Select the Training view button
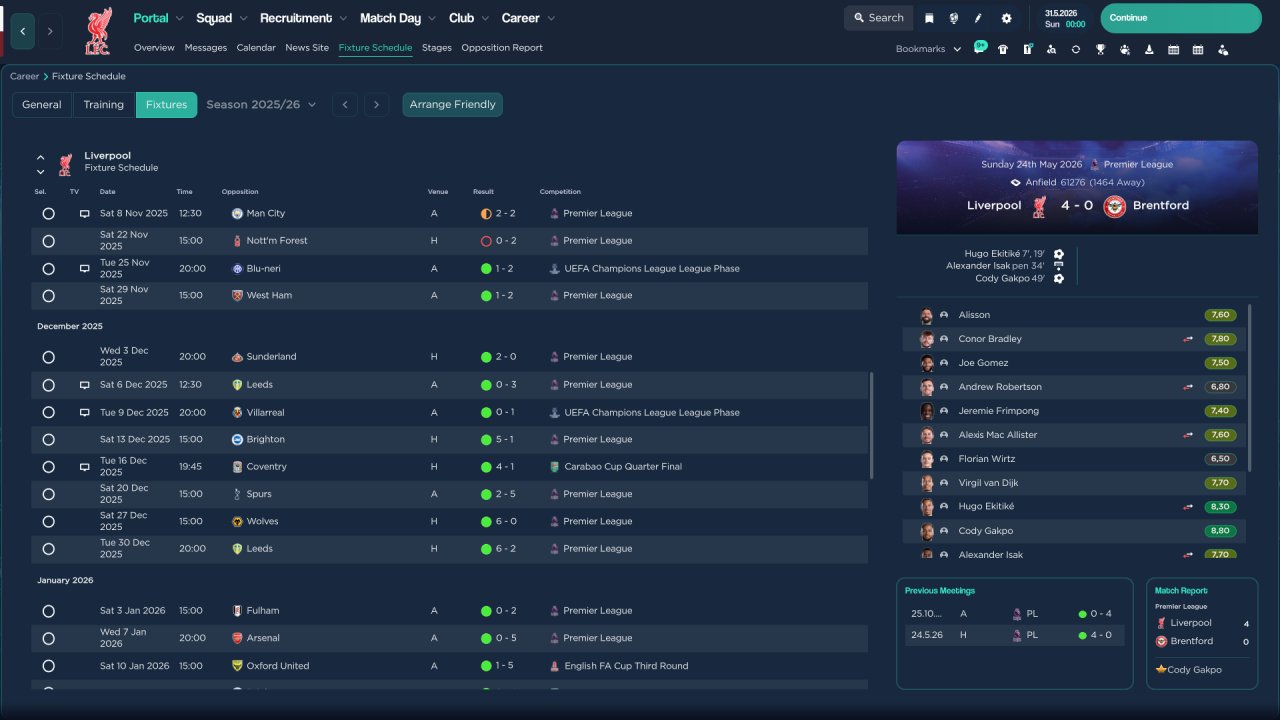Screen dimensions: 1280x720 tap(104, 104)
